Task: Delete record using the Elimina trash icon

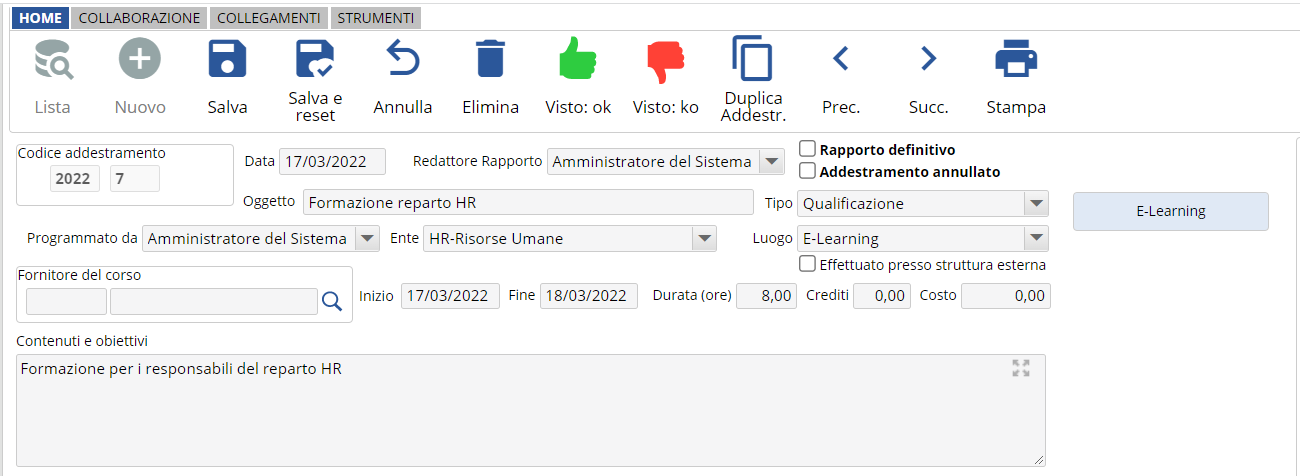Action: 490,60
